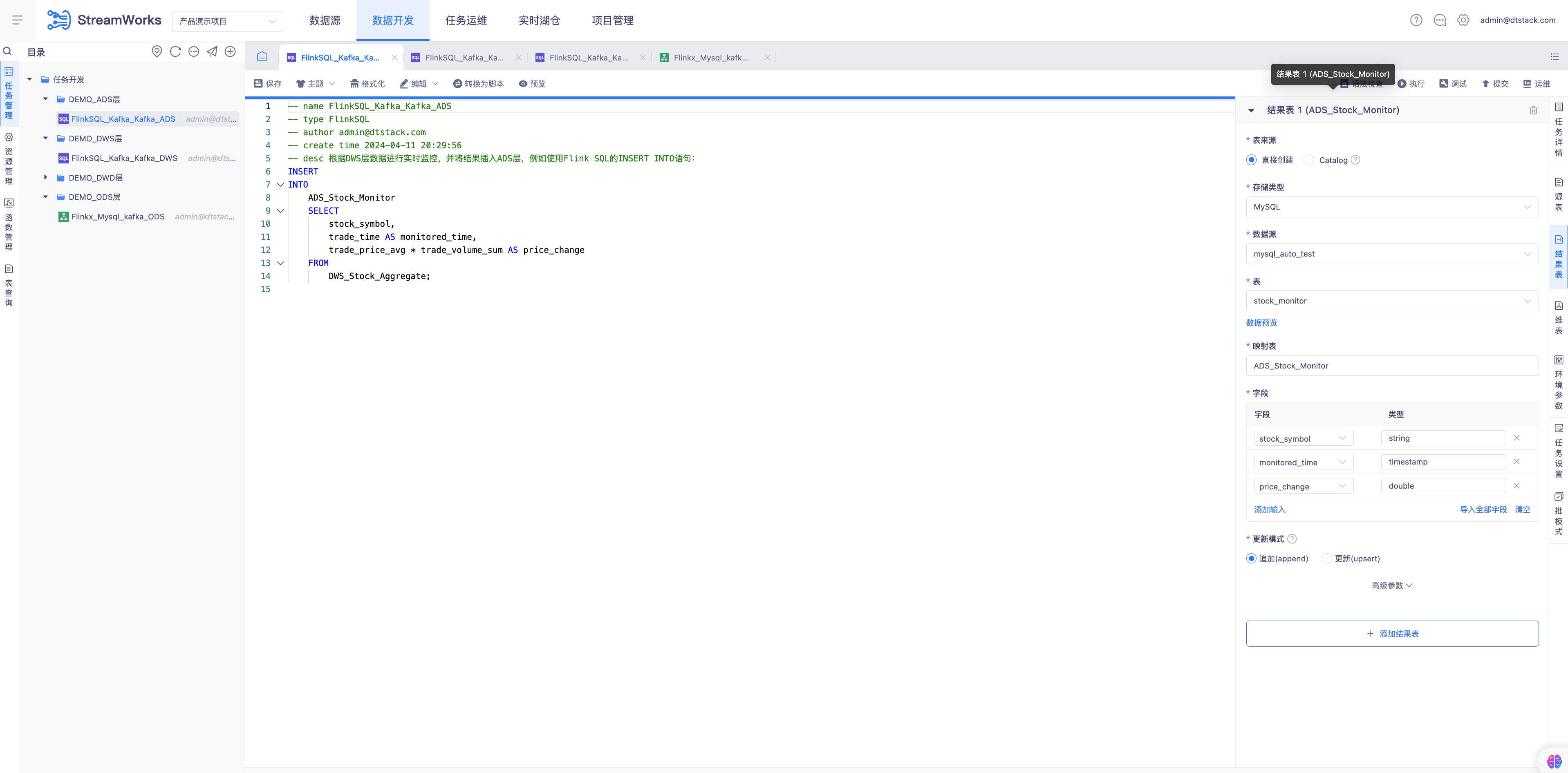Open the 主题 theme dropdown

pyautogui.click(x=315, y=83)
